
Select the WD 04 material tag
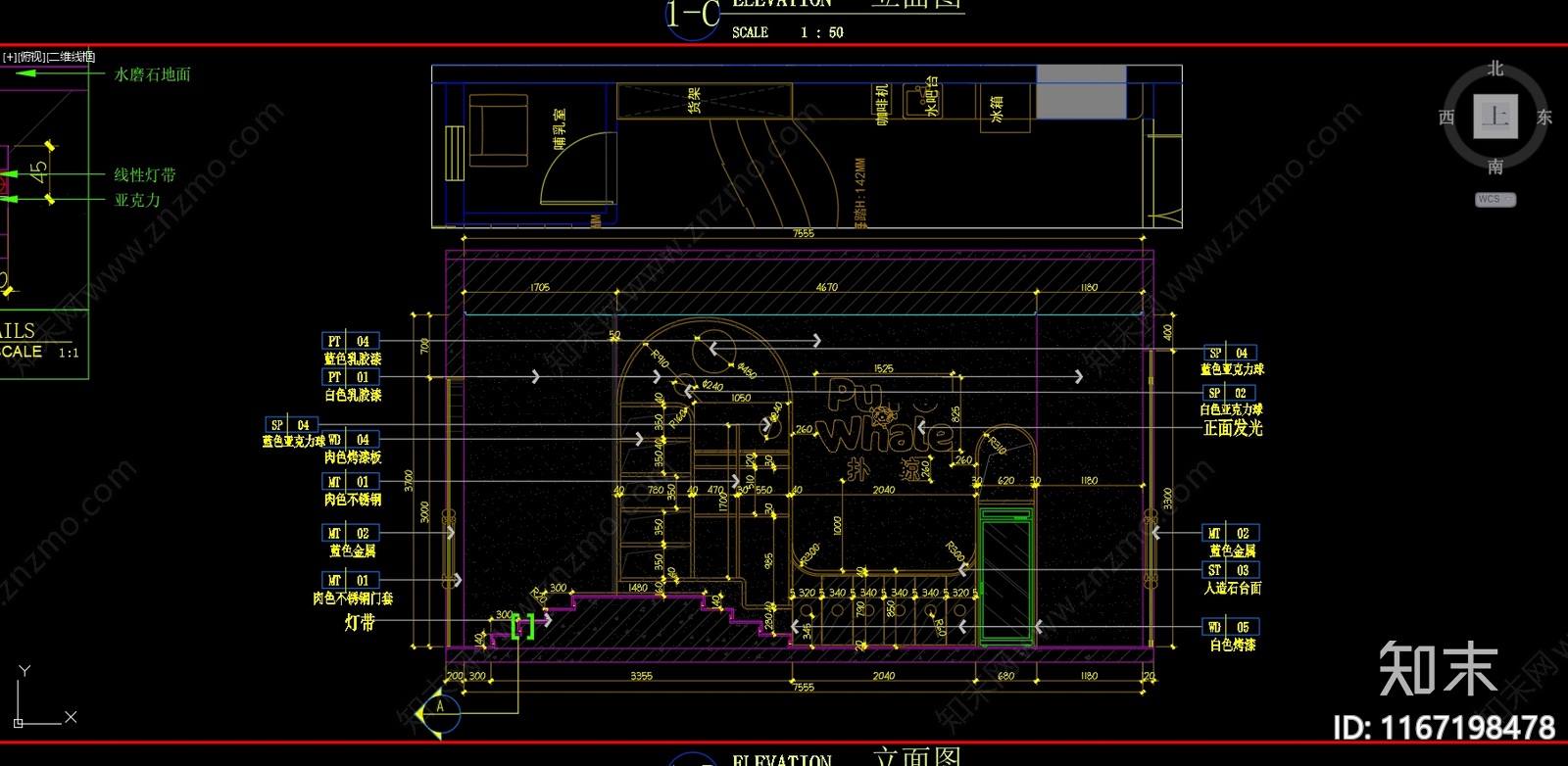350,440
